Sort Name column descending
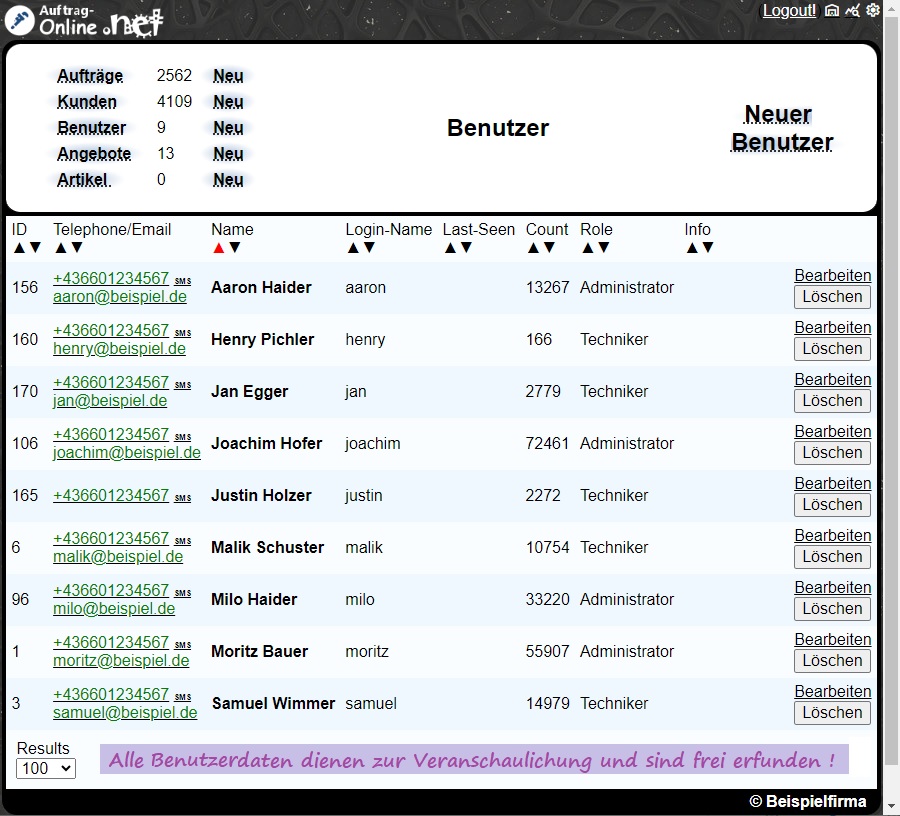This screenshot has height=816, width=900. coord(235,248)
